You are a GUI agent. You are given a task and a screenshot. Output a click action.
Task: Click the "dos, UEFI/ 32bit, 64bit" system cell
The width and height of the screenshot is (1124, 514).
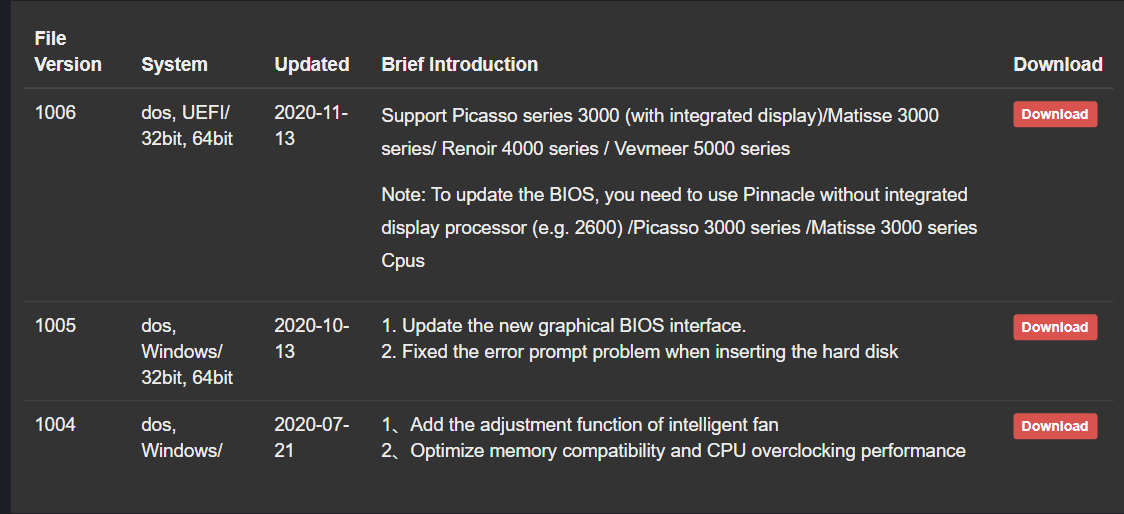[x=186, y=125]
